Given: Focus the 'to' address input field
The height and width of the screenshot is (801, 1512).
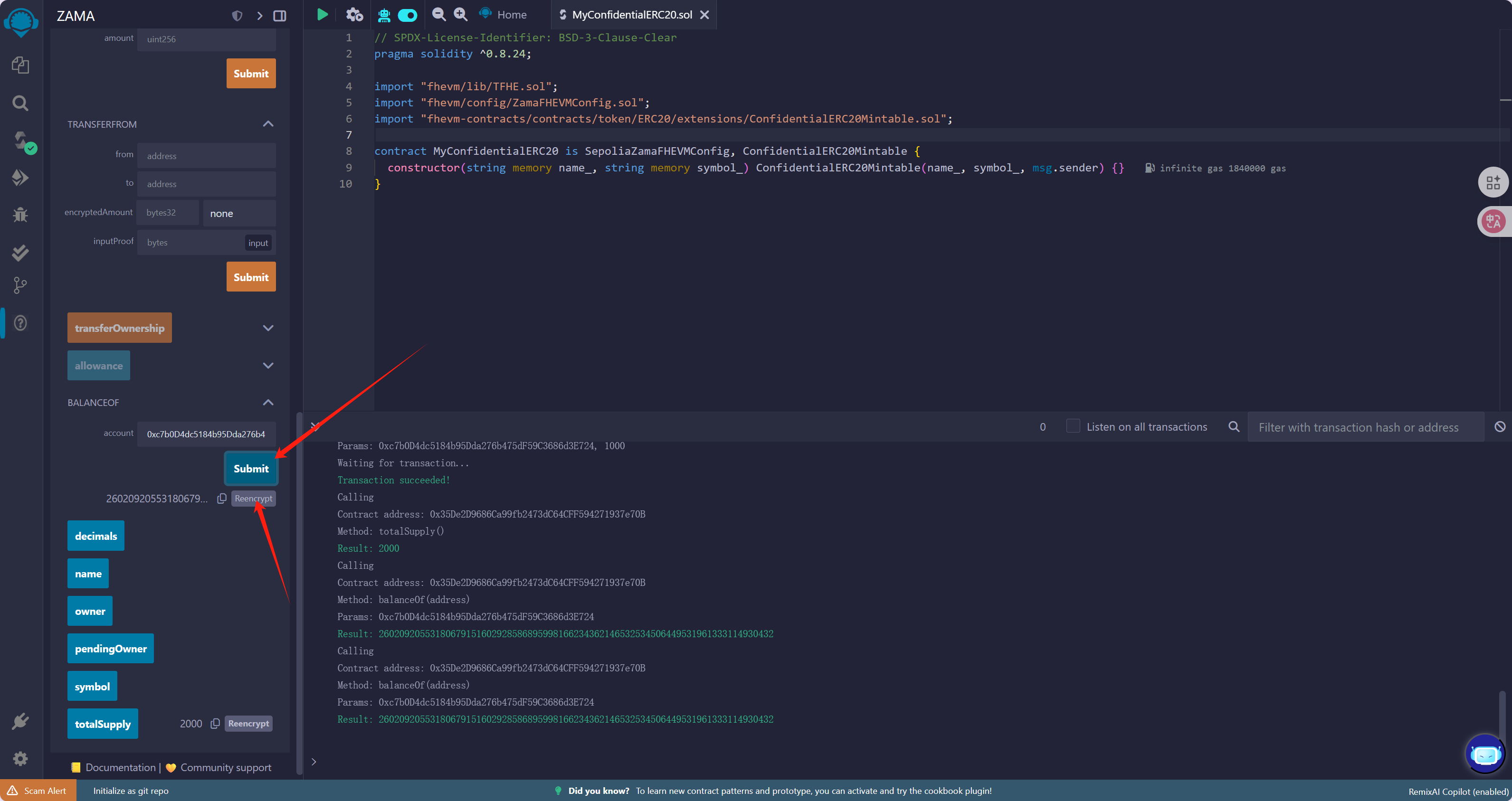Looking at the screenshot, I should coord(207,184).
